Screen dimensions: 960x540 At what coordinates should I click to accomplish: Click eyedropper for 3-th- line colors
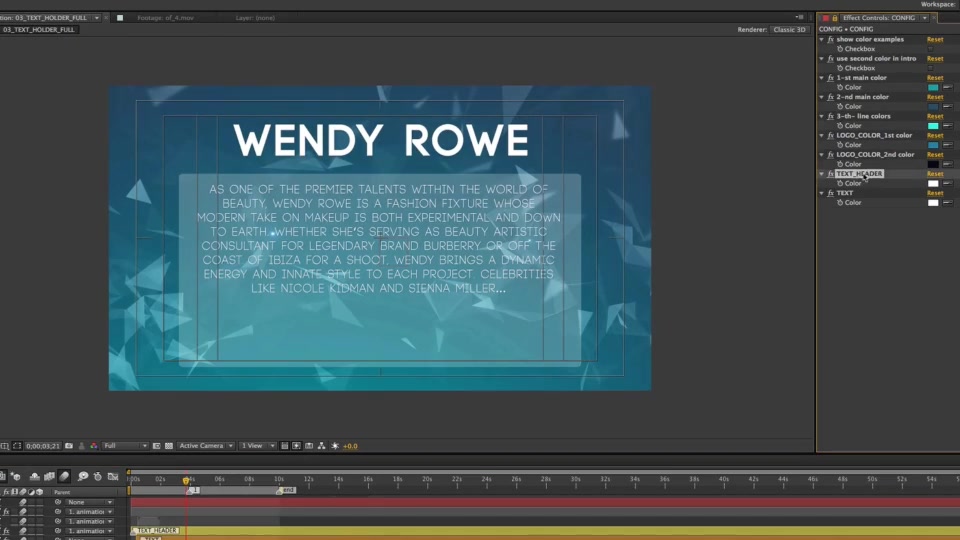[948, 126]
